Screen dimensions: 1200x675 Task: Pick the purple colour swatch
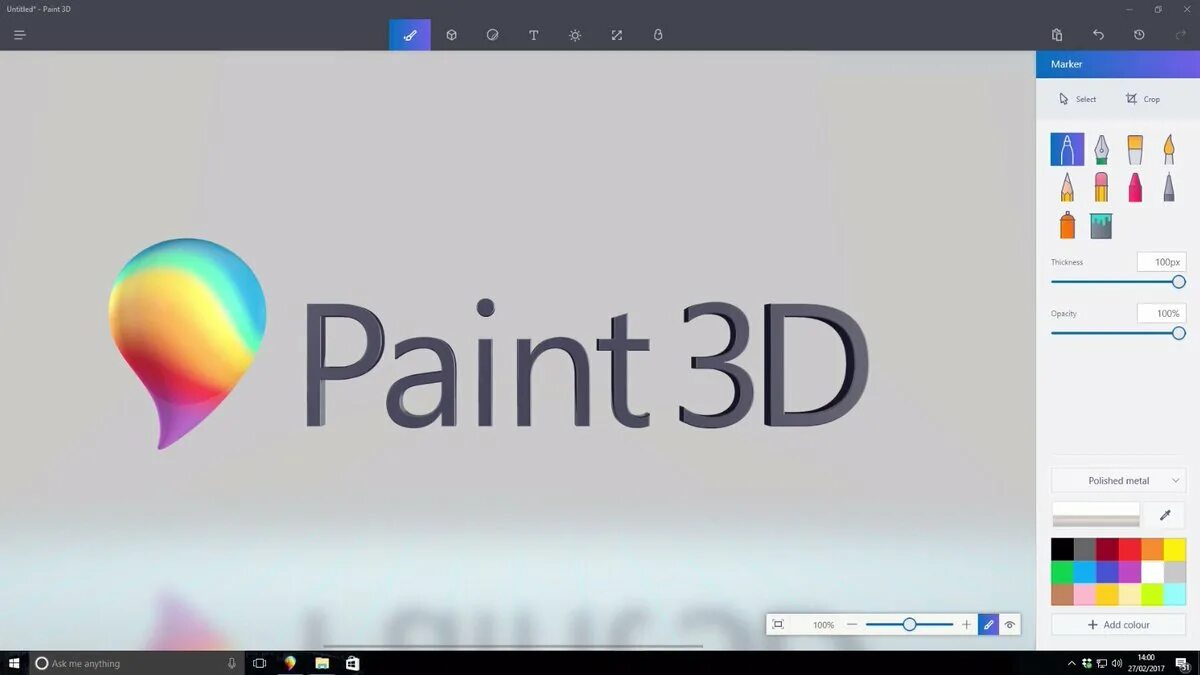coord(1130,572)
